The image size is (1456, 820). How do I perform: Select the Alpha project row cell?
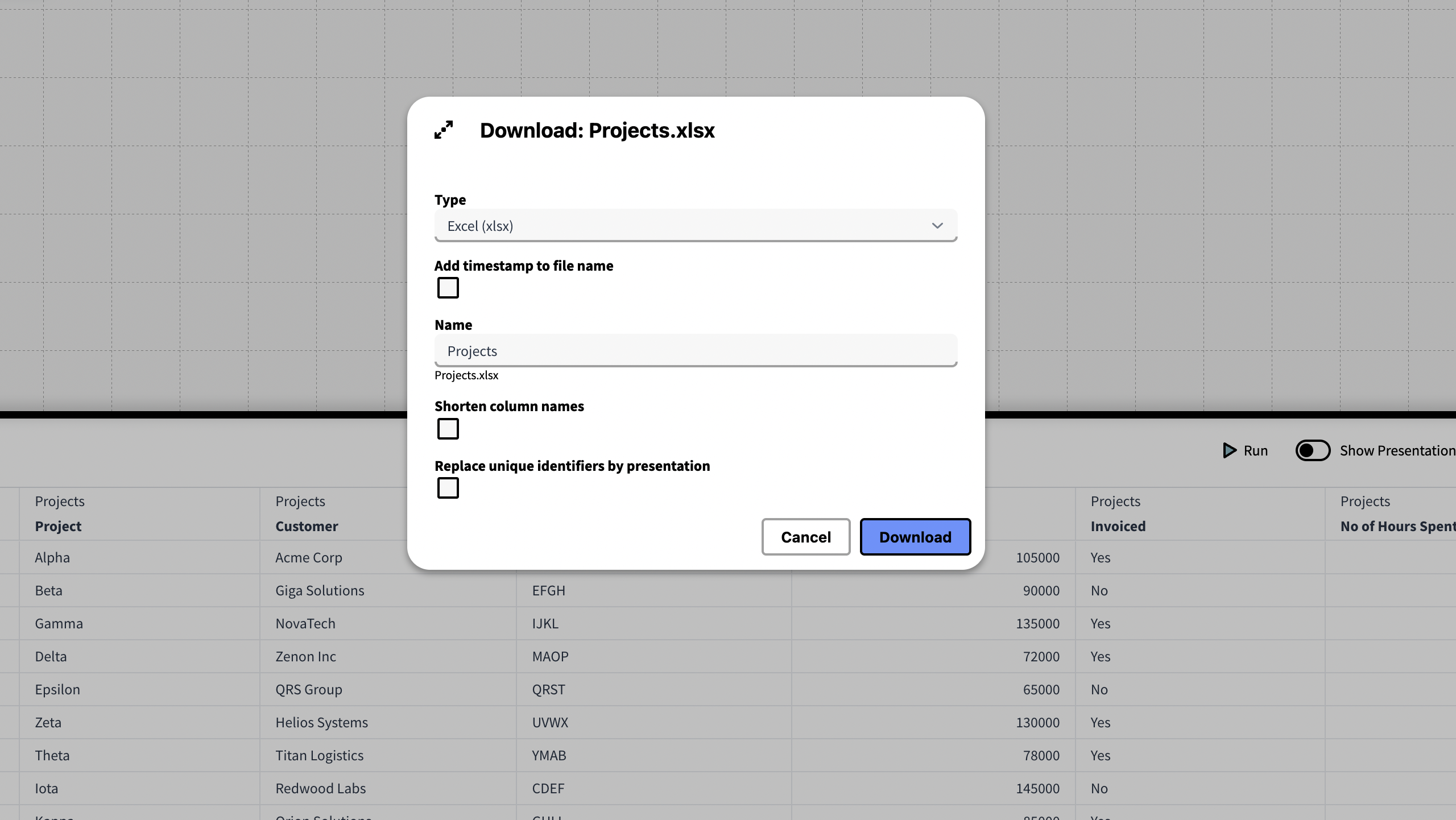(x=52, y=557)
